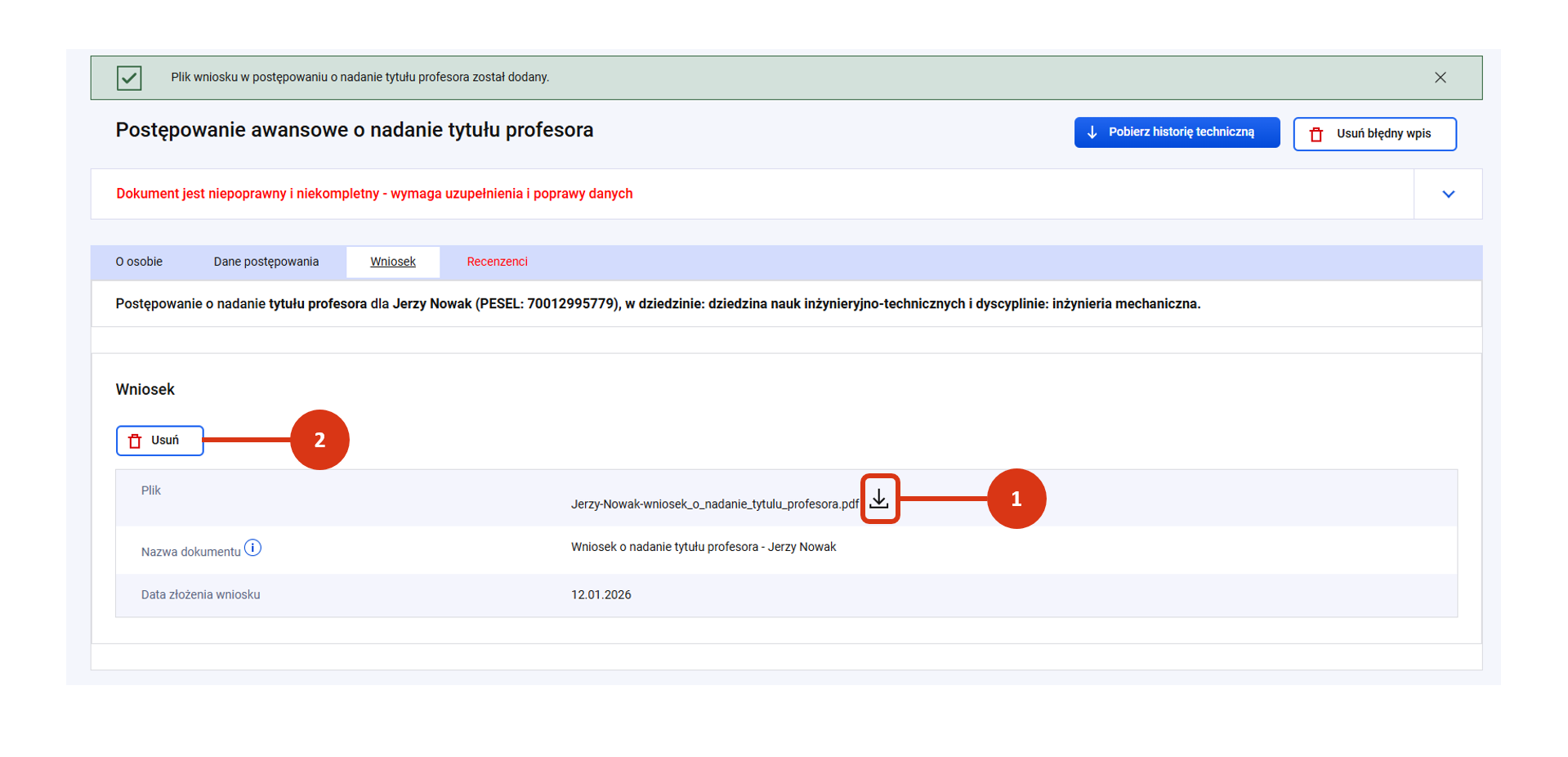Expand the document validation errors chevron
The image size is (1568, 757).
[x=1448, y=195]
